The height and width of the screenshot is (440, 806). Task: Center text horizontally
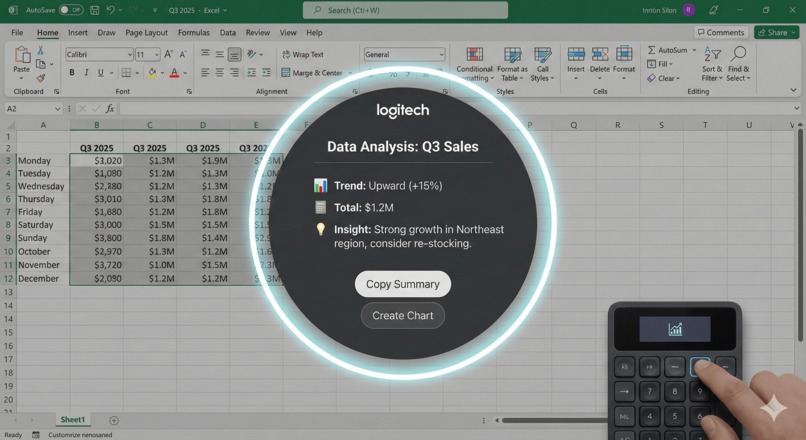pyautogui.click(x=219, y=72)
